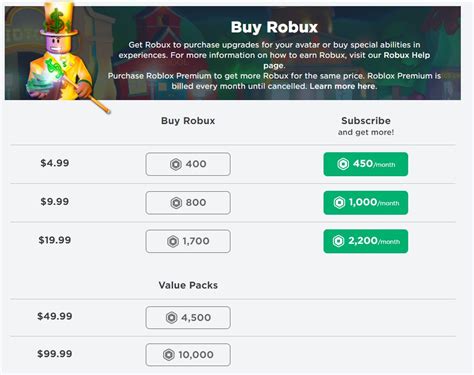Open the Robux Help page link
Viewport: 474px width, 375px height.
[x=407, y=55]
